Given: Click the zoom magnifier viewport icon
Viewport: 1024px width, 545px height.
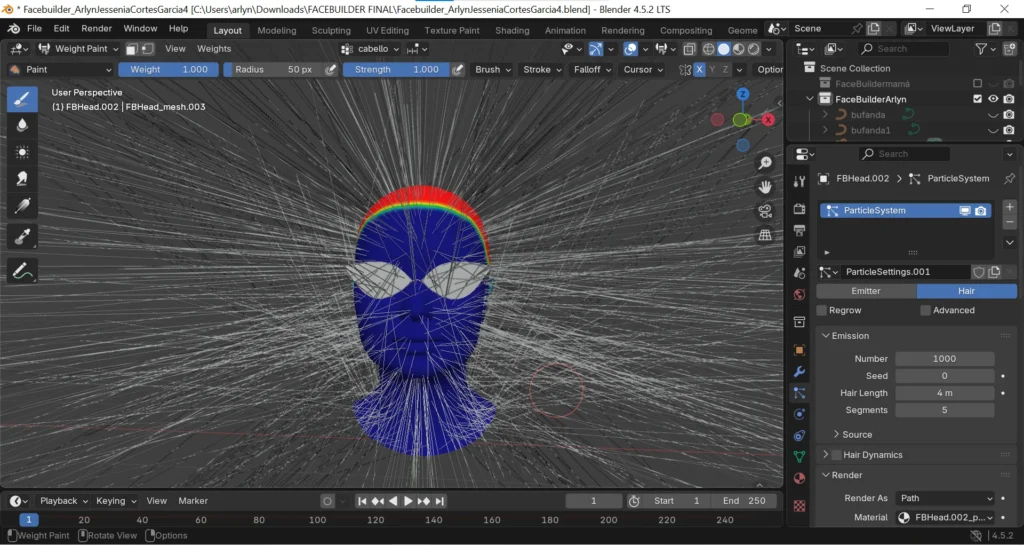Looking at the screenshot, I should point(765,163).
